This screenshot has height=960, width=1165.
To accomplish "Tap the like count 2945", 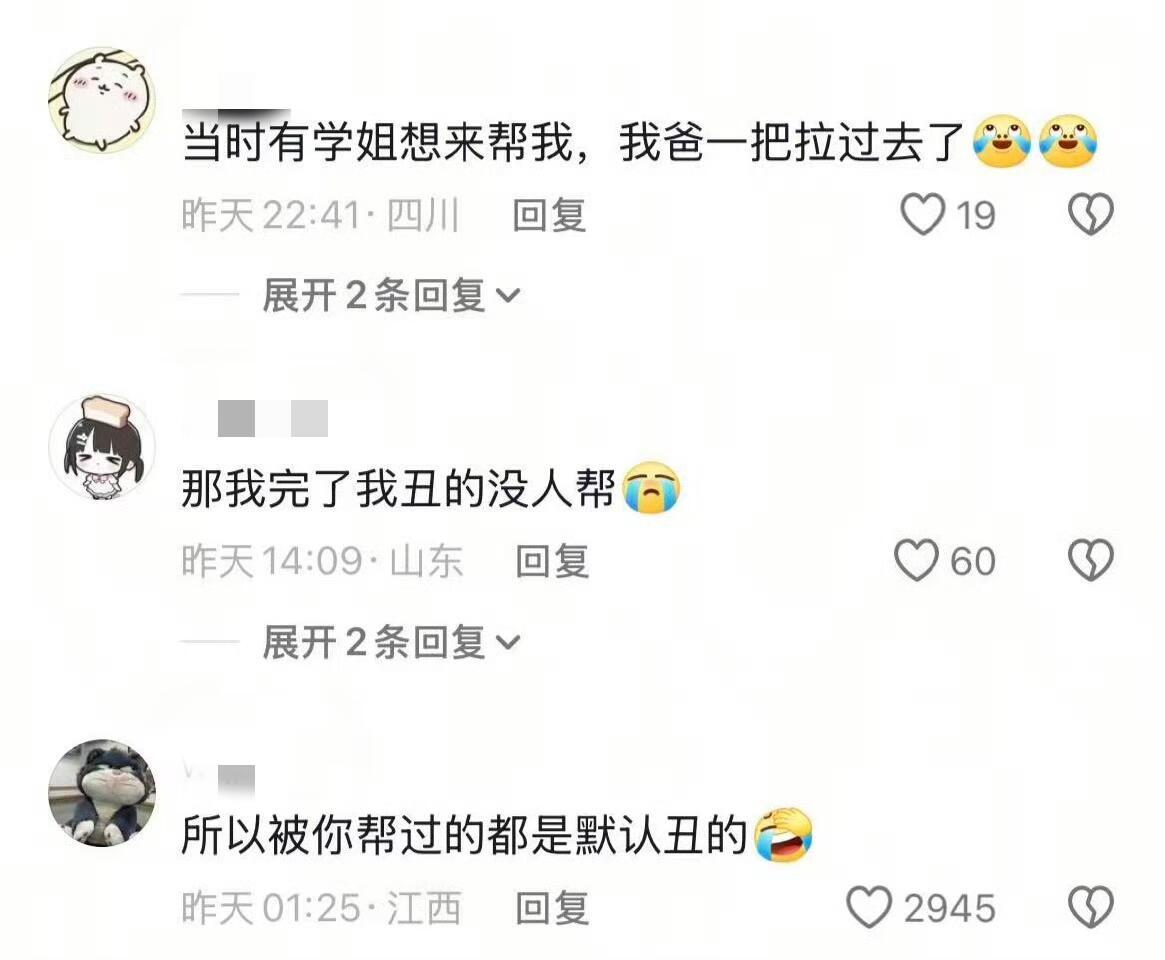I will (x=949, y=908).
